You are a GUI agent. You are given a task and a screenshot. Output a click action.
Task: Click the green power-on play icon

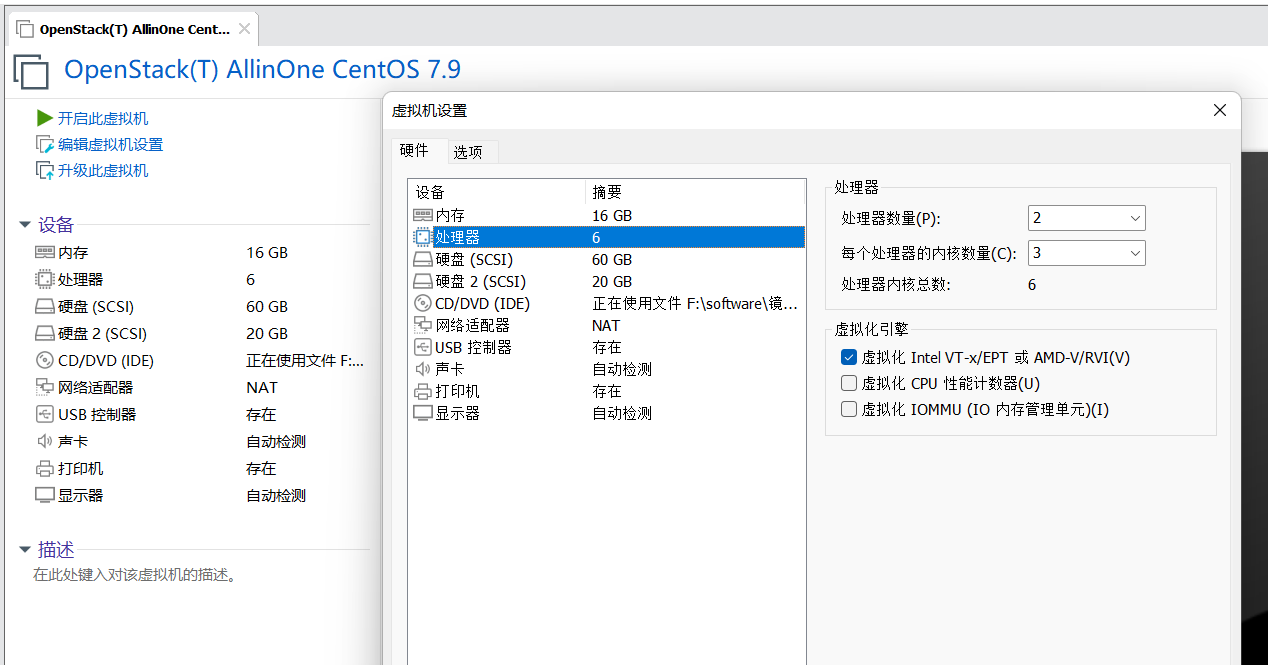(x=45, y=118)
